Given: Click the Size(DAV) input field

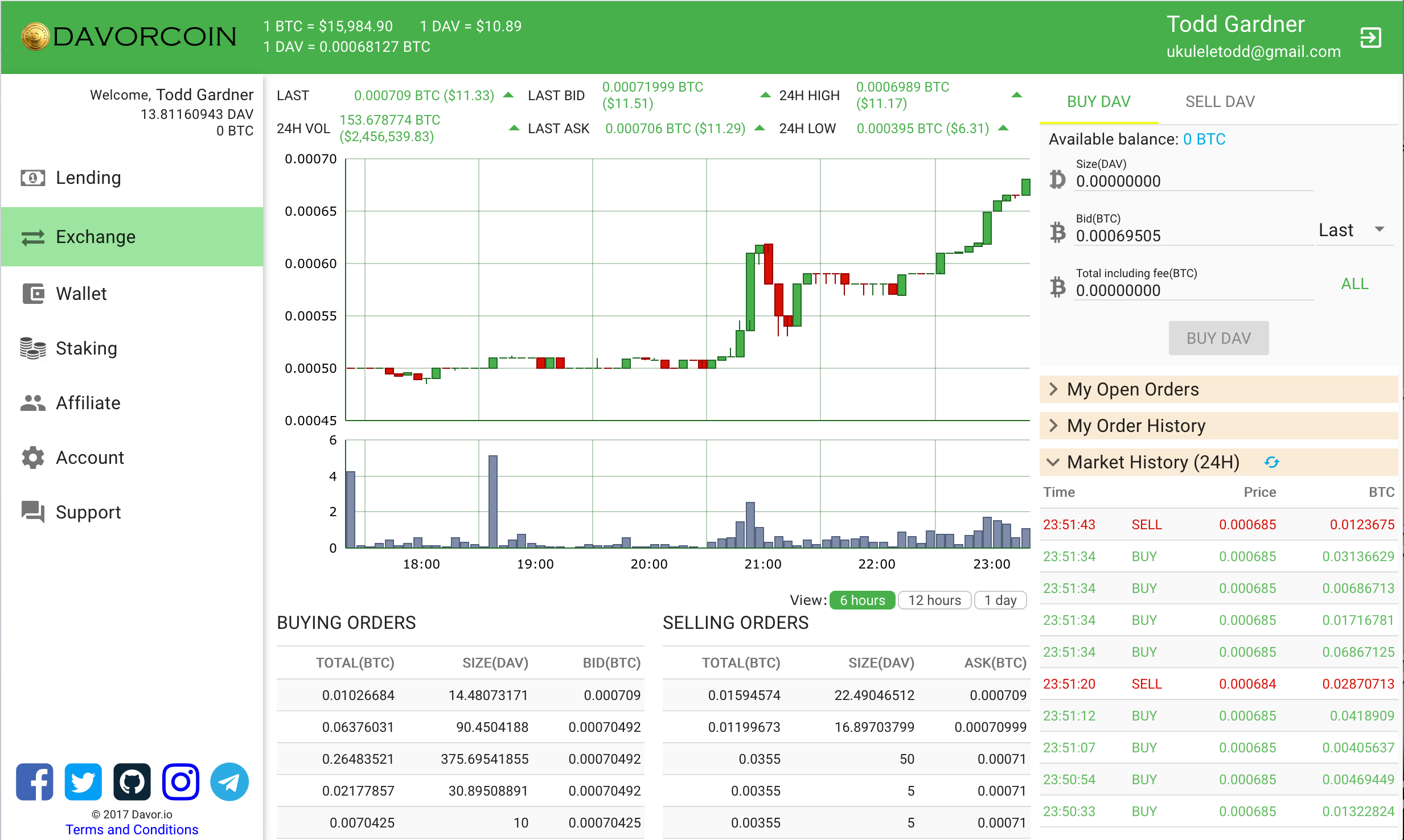Looking at the screenshot, I should tap(1193, 182).
